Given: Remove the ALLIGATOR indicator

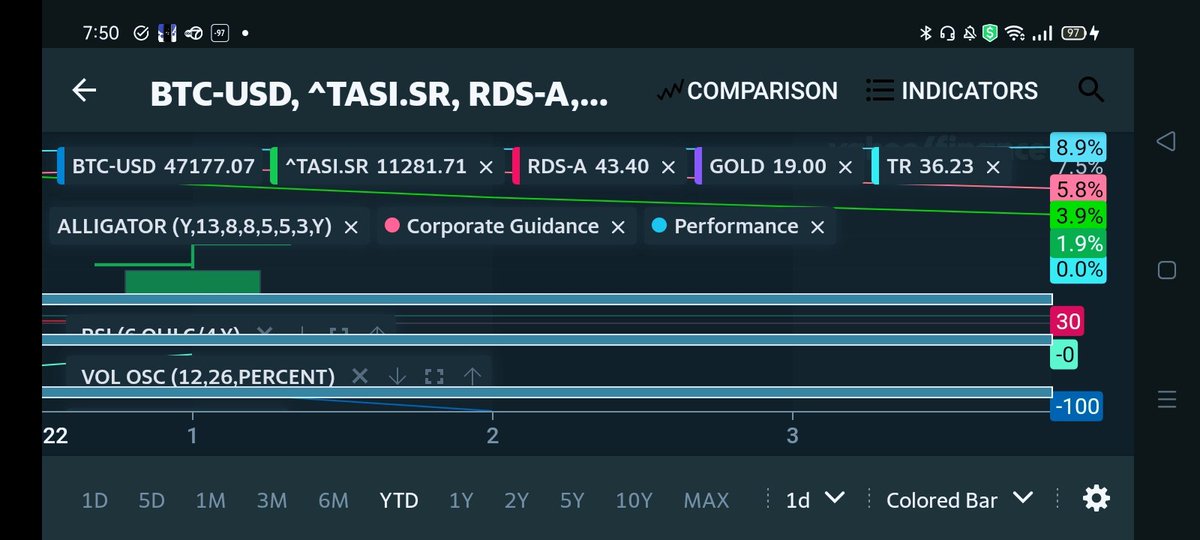Looking at the screenshot, I should coord(351,227).
